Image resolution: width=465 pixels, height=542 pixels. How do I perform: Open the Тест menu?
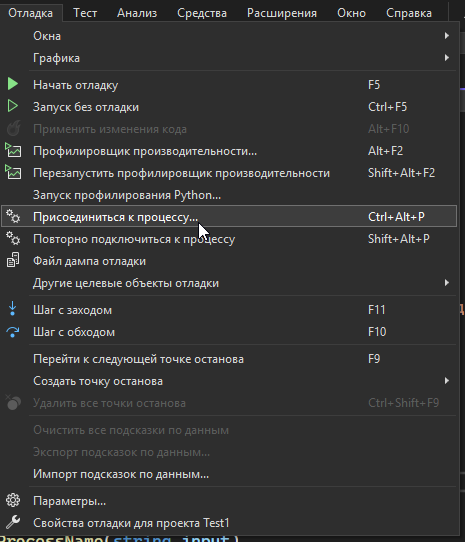tap(85, 13)
